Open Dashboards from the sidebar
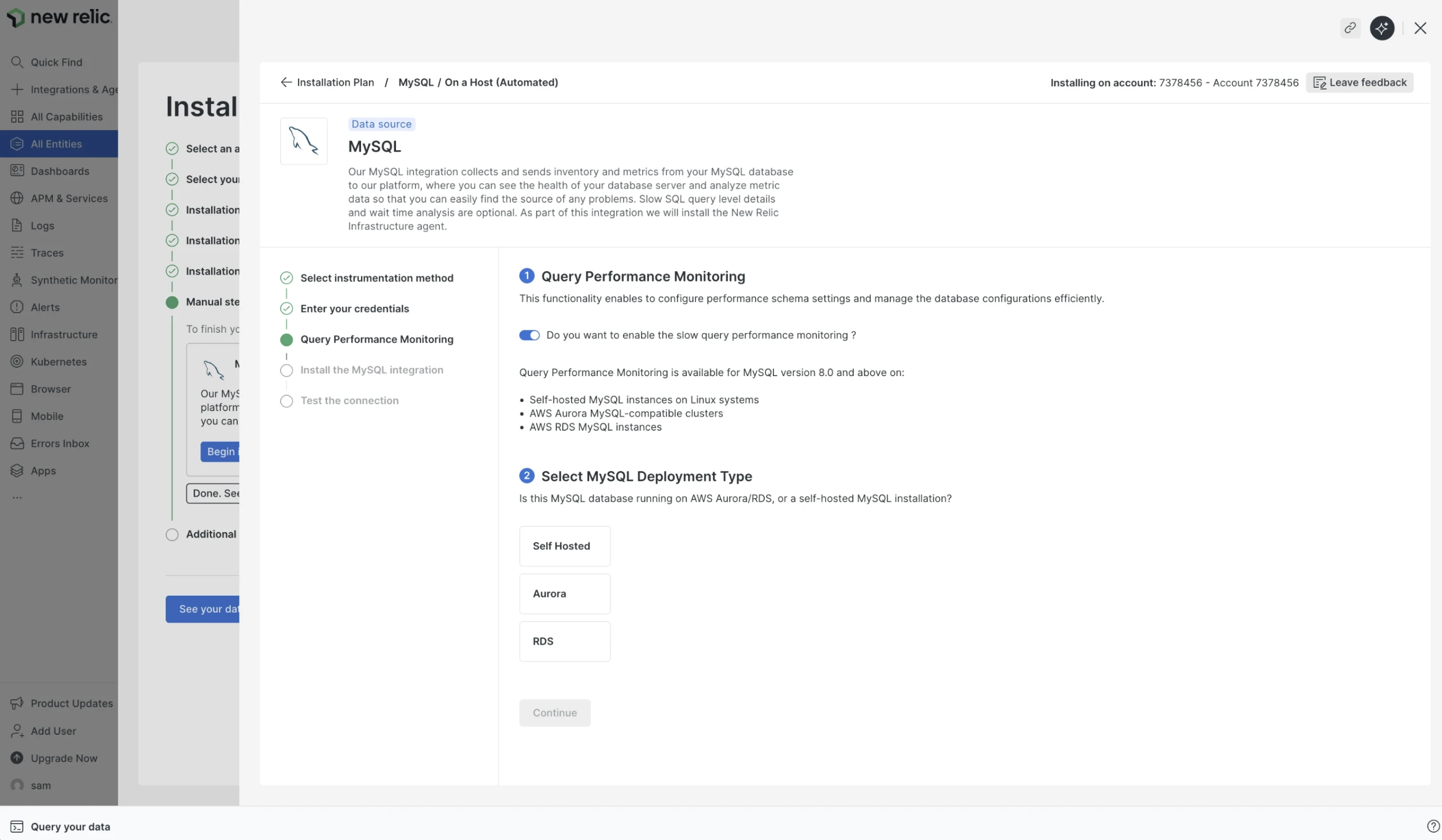The image size is (1442, 840). tap(59, 171)
